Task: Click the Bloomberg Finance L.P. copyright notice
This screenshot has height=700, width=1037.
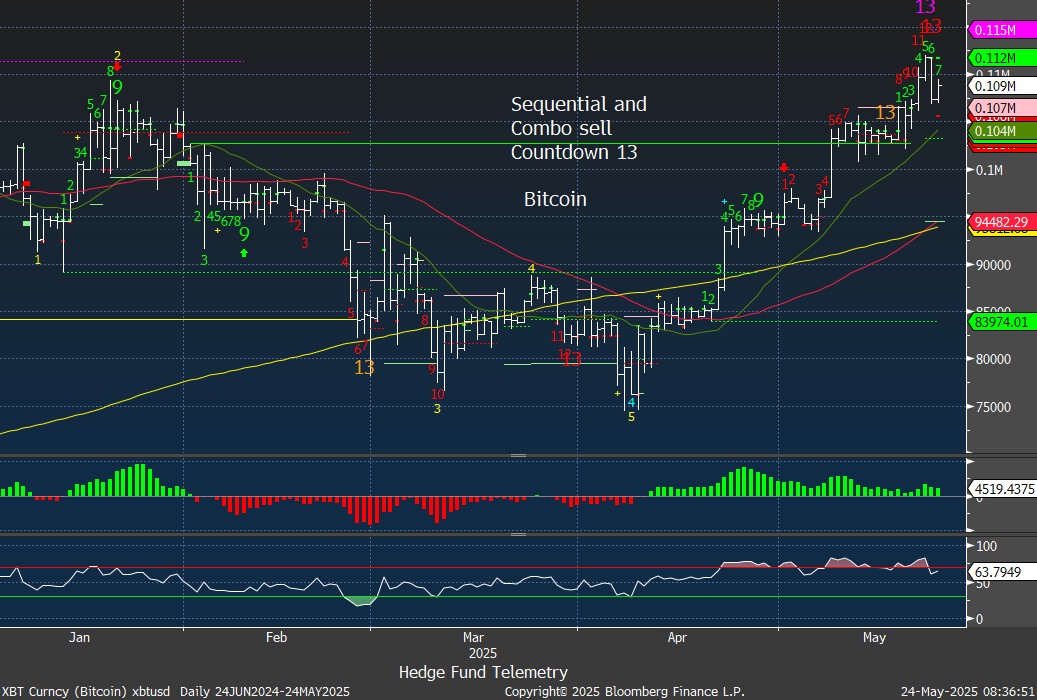Action: pos(624,691)
